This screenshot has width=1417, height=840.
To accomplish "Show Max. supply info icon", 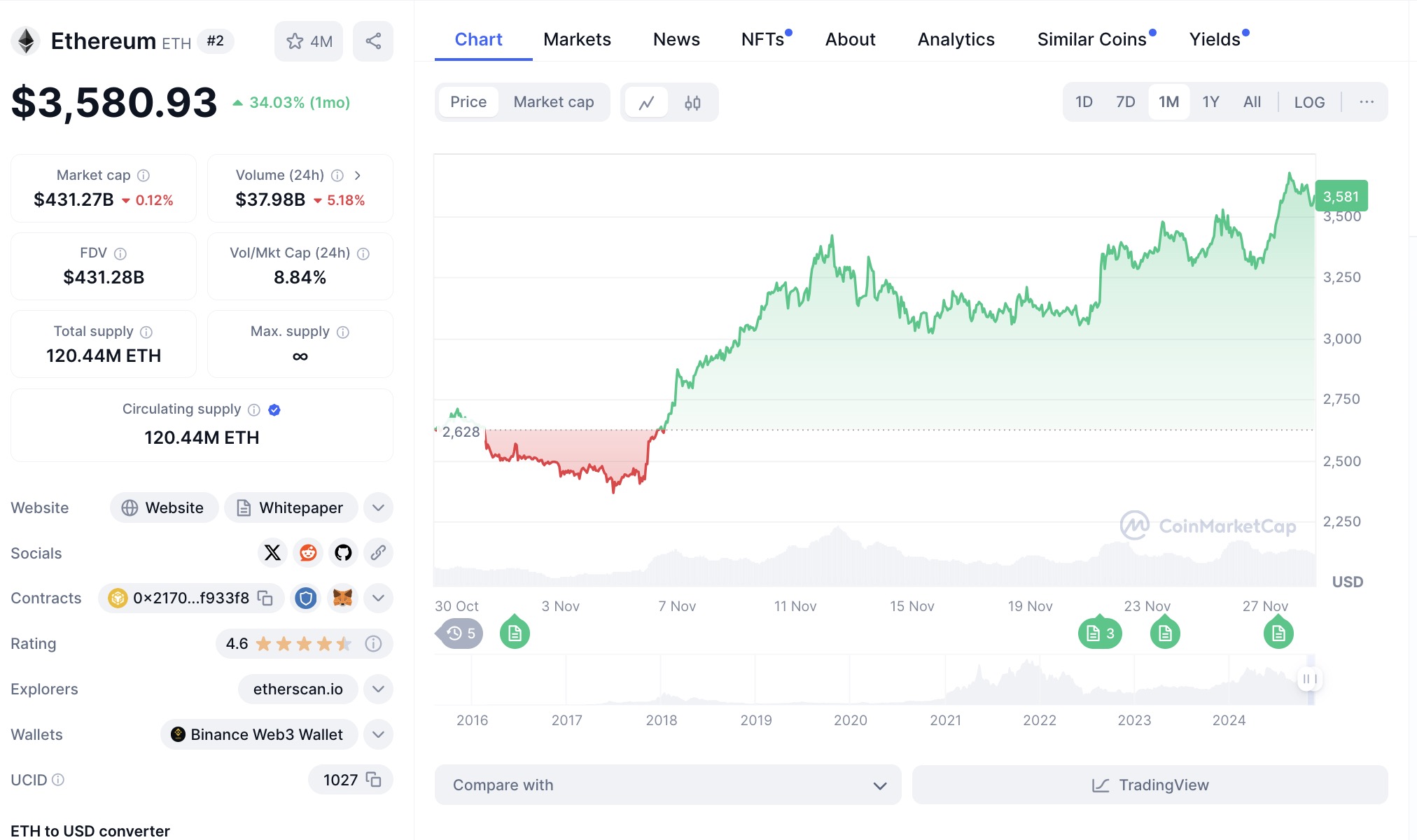I will [343, 332].
